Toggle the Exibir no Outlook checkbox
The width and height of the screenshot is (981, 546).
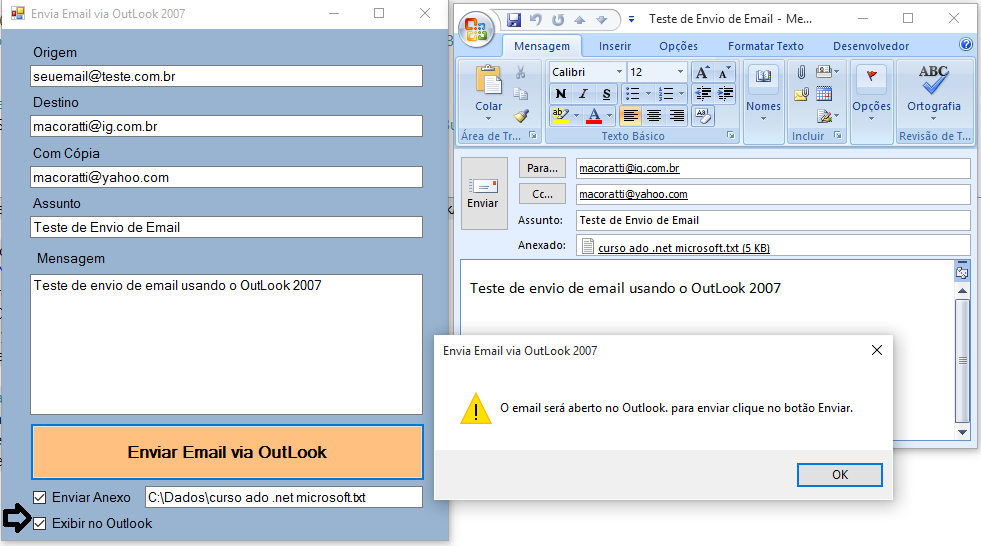[39, 523]
